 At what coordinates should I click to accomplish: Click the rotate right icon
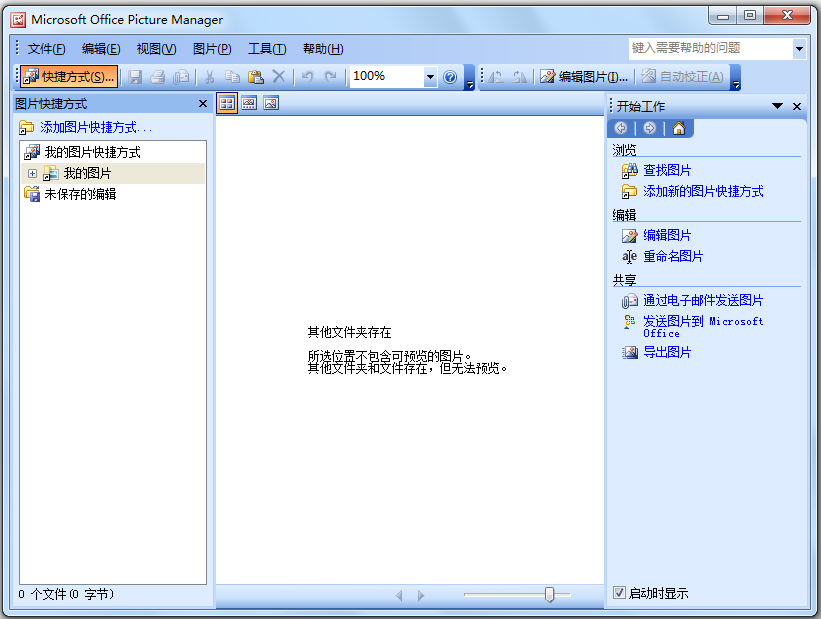(x=519, y=77)
